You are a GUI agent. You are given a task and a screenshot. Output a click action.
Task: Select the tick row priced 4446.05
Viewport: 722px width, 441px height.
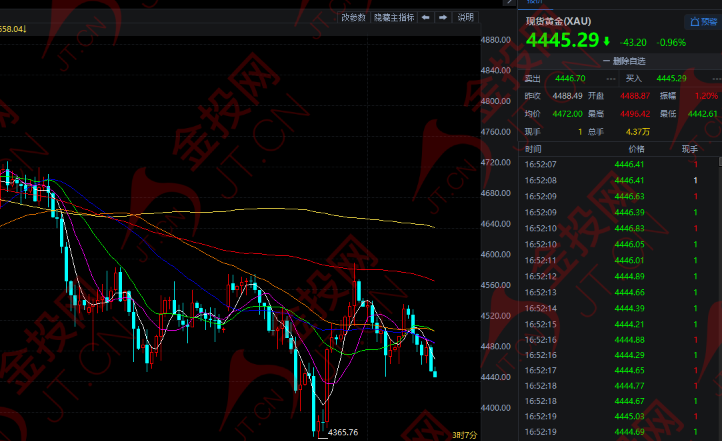tap(618, 244)
